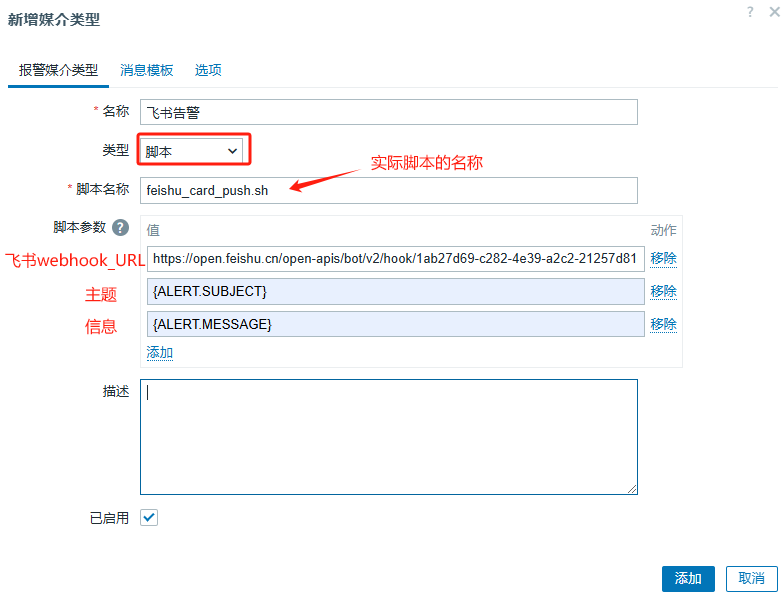This screenshot has height=602, width=784.
Task: Click inside the 描述 text area
Action: (388, 436)
